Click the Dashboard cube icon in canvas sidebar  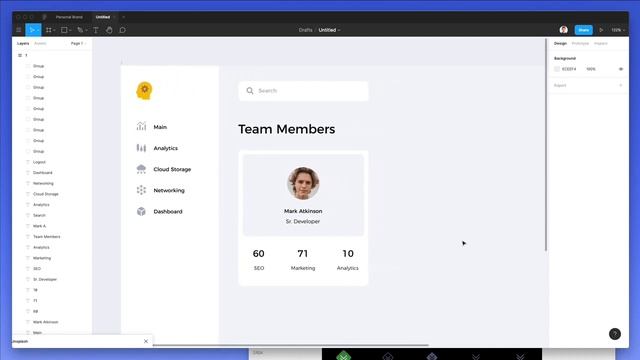click(141, 211)
